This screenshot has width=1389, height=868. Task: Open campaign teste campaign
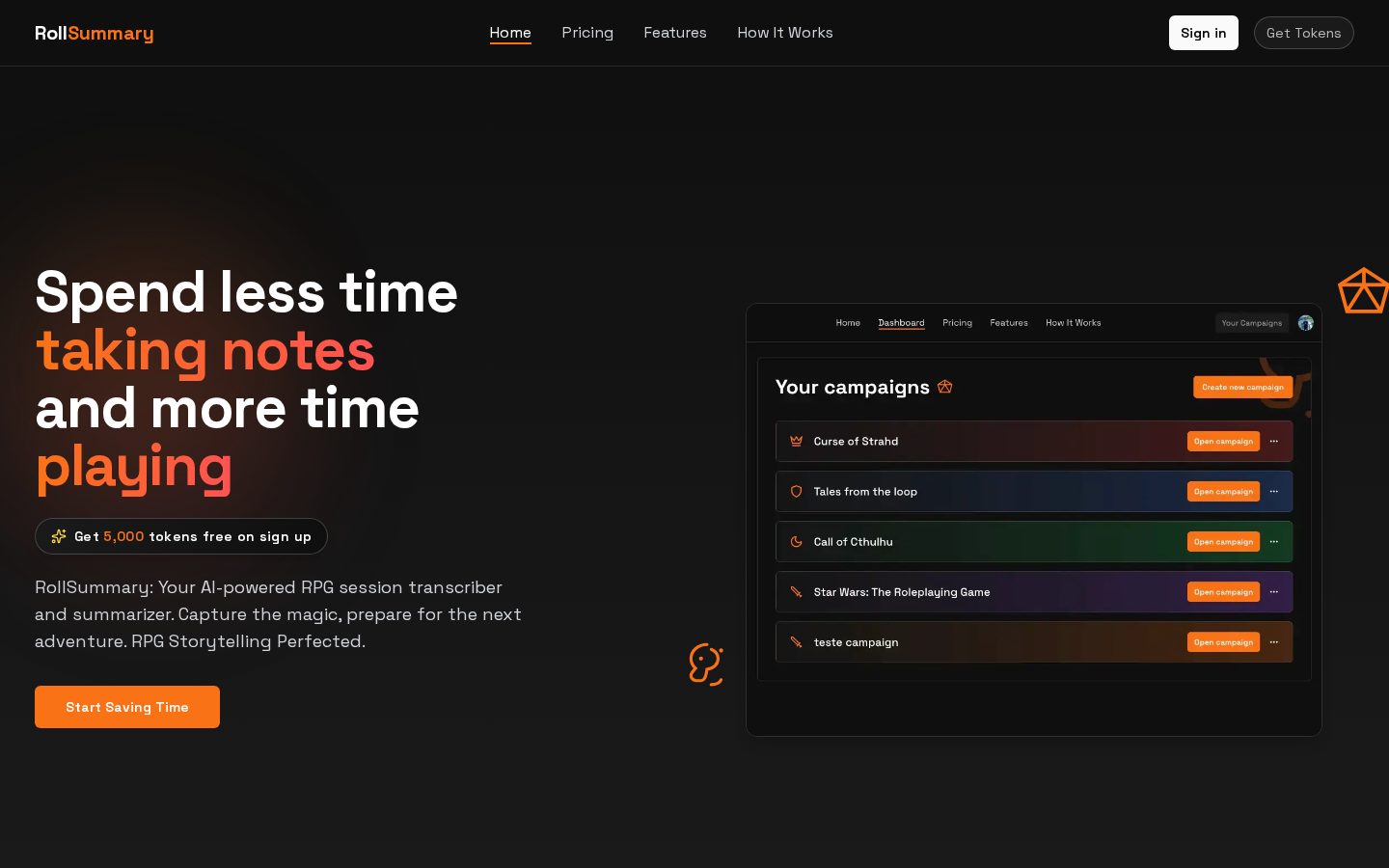[x=1223, y=642]
